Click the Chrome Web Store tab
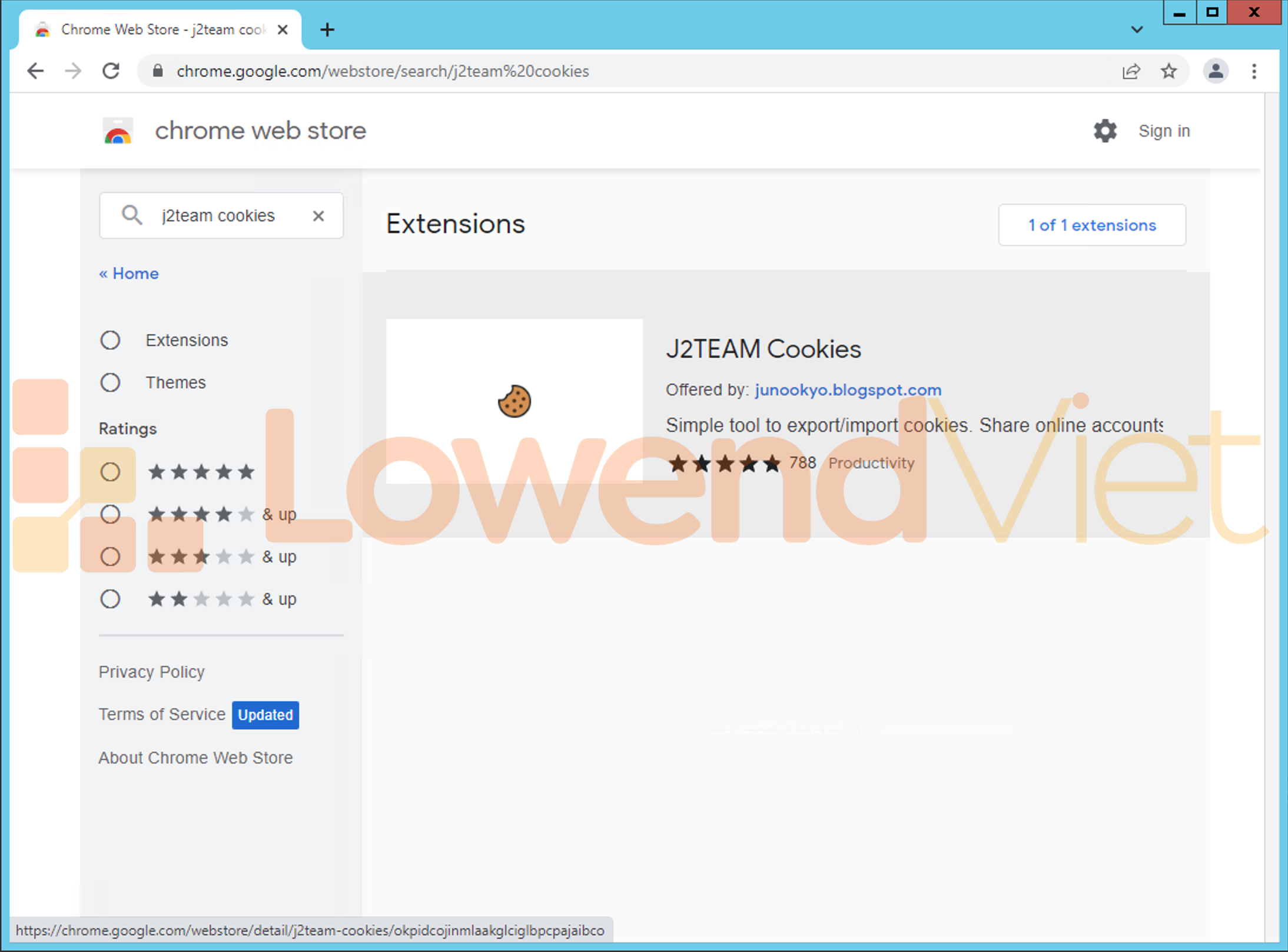This screenshot has width=1288, height=952. coord(159,29)
